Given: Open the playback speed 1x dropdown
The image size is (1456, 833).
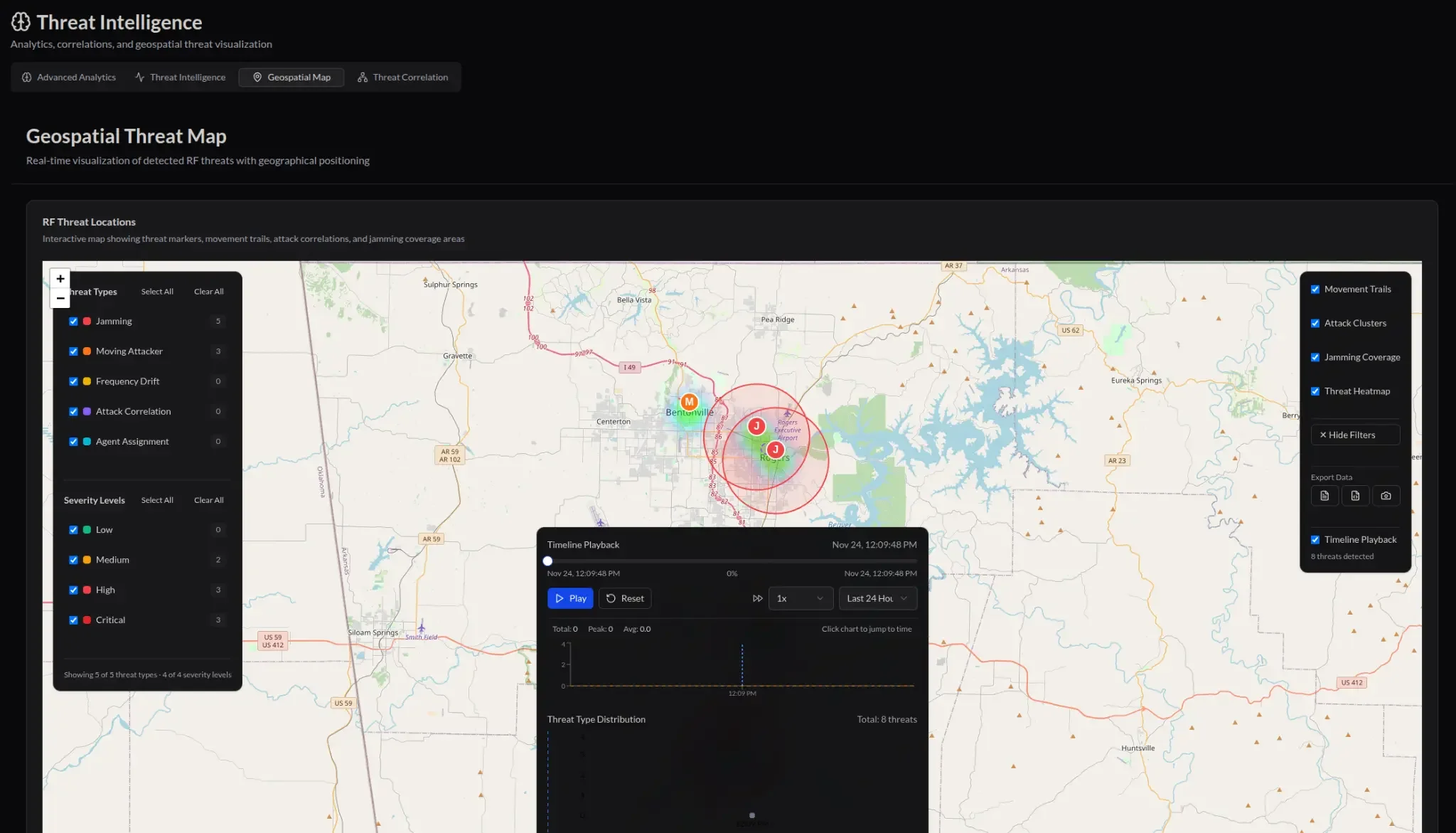Looking at the screenshot, I should tap(801, 598).
